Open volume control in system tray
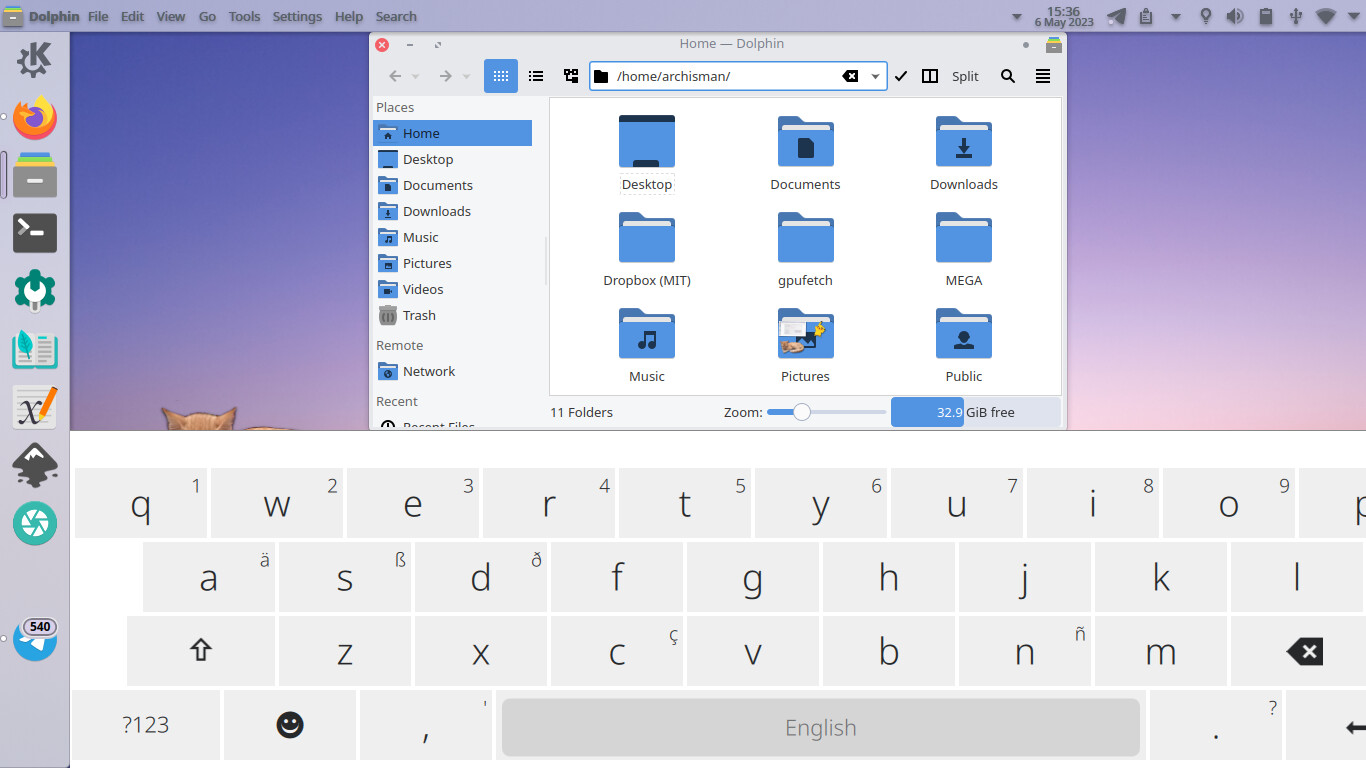 pos(1235,16)
